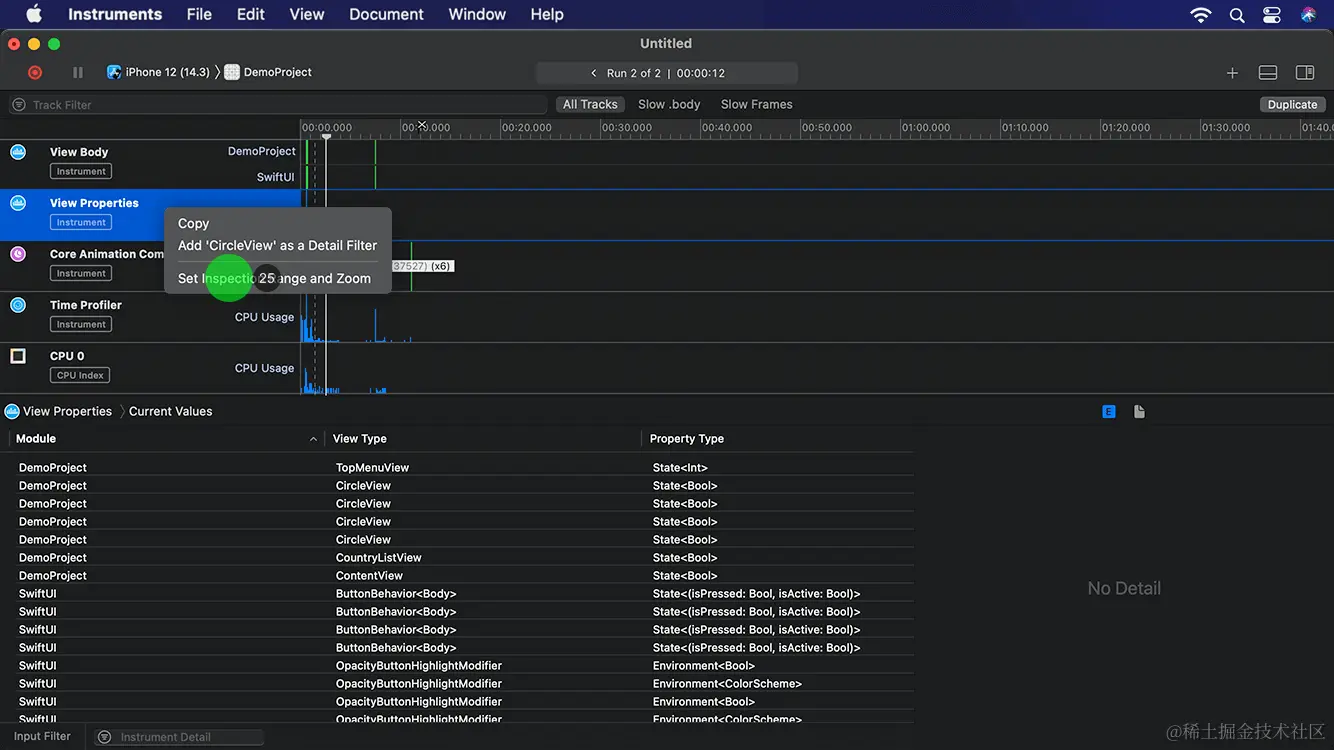Open the Apple menu

coord(34,14)
